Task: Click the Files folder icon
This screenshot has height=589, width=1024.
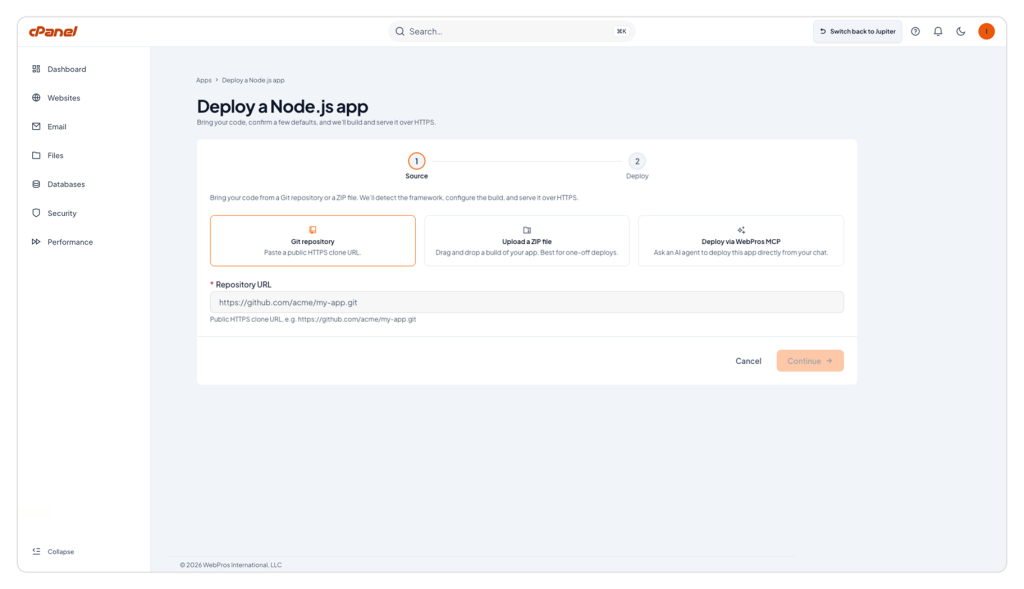Action: click(x=36, y=155)
